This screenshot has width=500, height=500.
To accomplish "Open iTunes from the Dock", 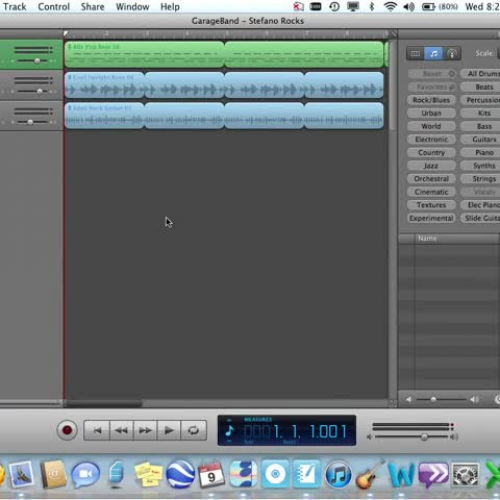I will point(338,474).
